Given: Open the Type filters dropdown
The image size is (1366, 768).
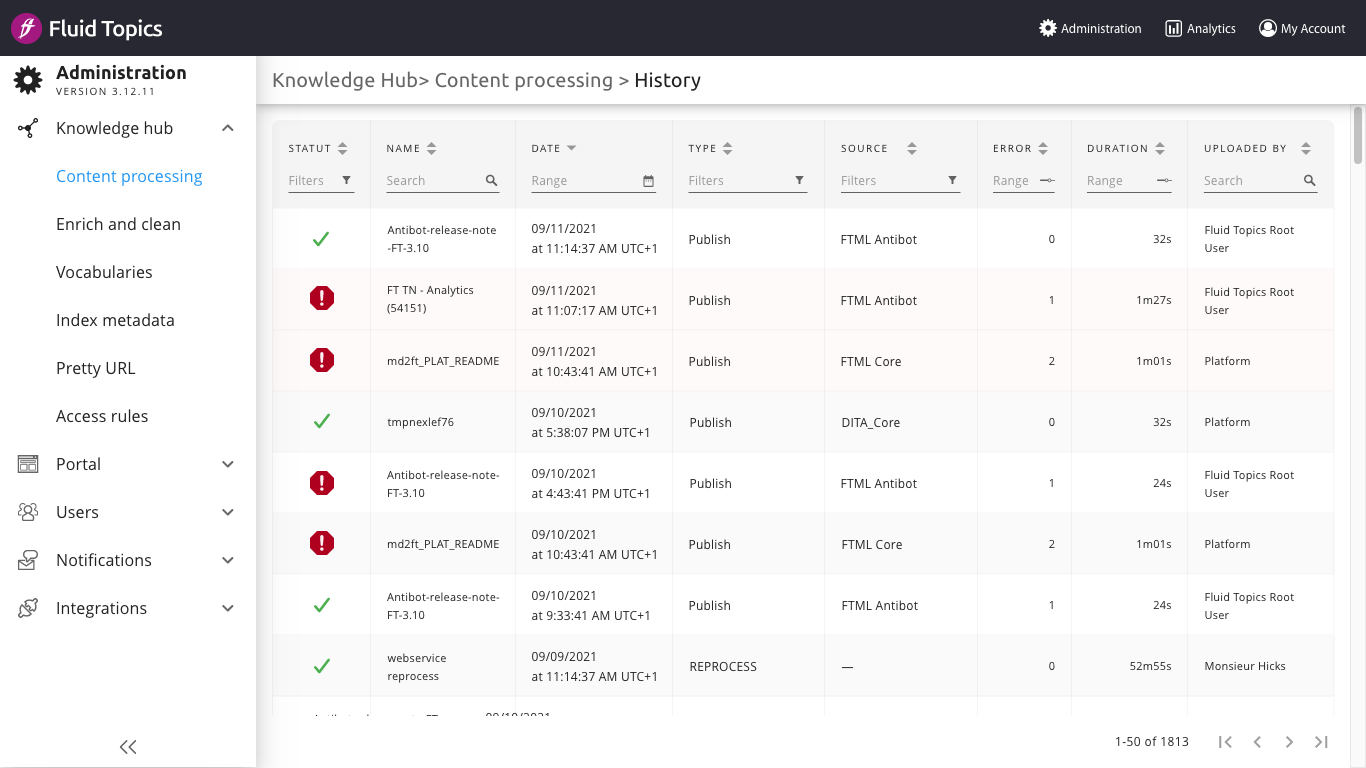Looking at the screenshot, I should click(x=748, y=181).
